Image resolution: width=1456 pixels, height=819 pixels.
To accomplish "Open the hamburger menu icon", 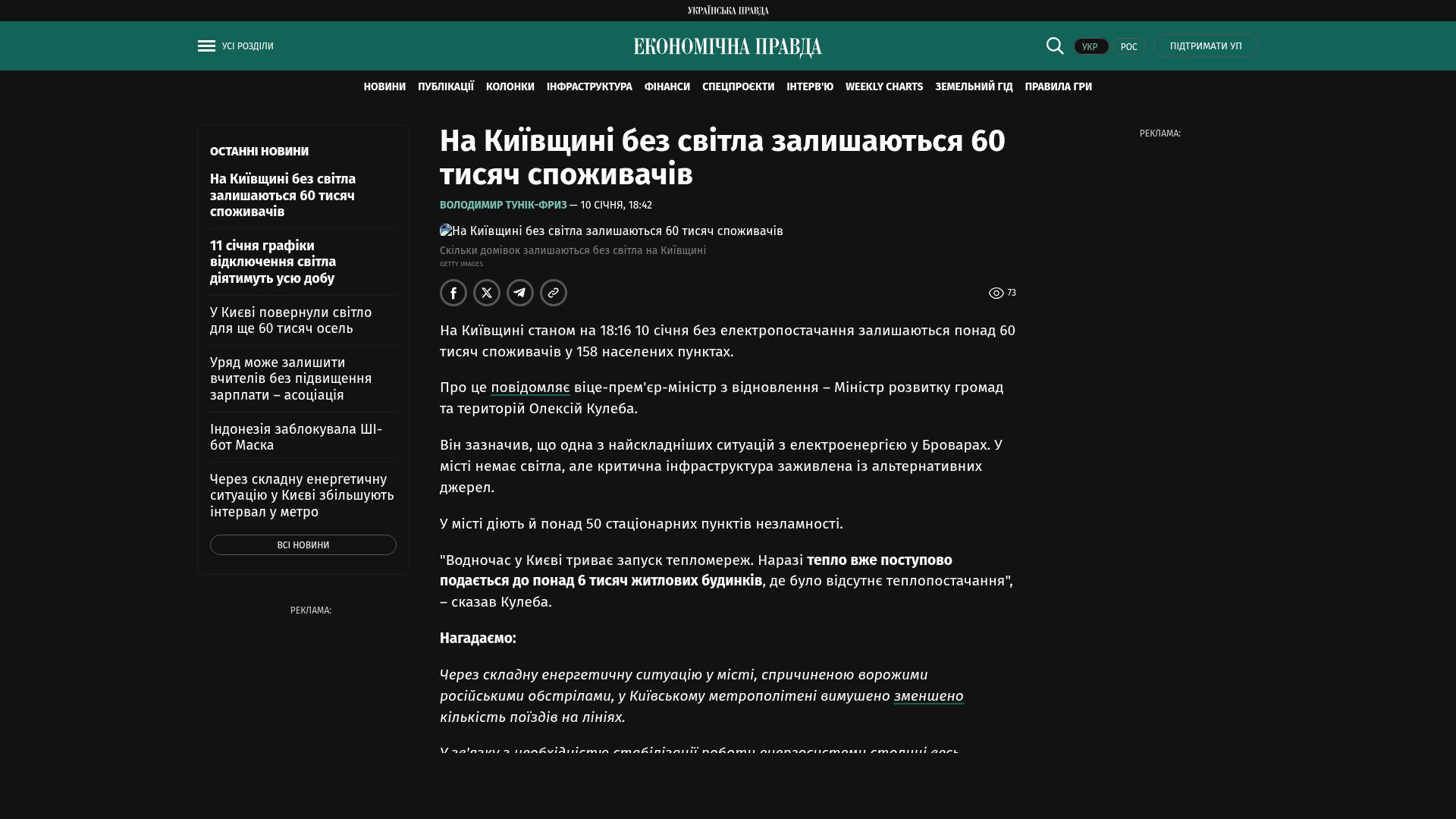I will point(206,46).
